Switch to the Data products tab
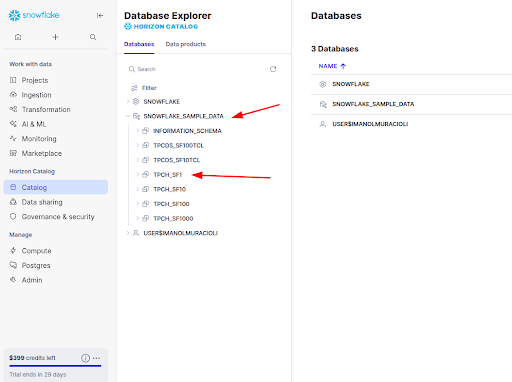The width and height of the screenshot is (512, 382). (186, 44)
